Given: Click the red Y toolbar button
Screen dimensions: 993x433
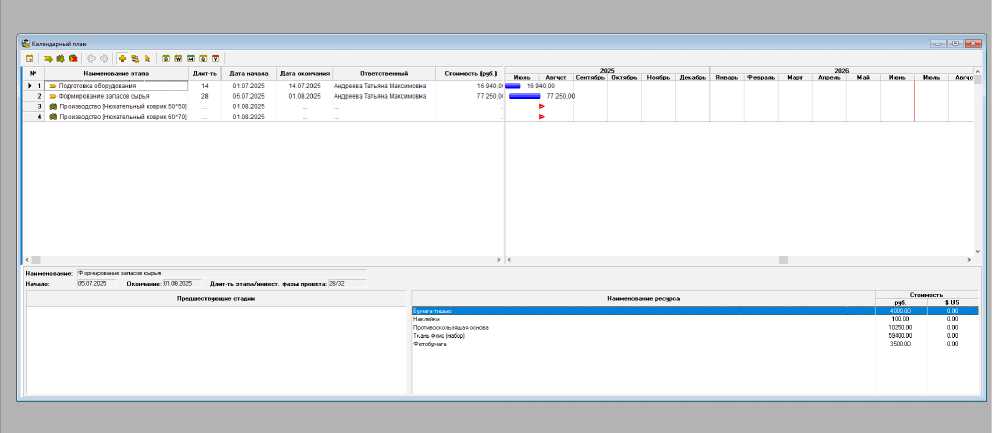Looking at the screenshot, I should [216, 58].
